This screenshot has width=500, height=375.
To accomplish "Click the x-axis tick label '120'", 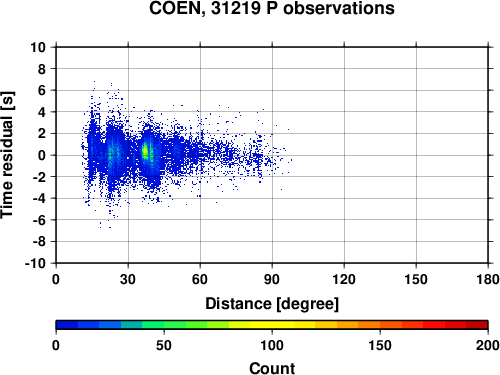I will (x=344, y=279).
